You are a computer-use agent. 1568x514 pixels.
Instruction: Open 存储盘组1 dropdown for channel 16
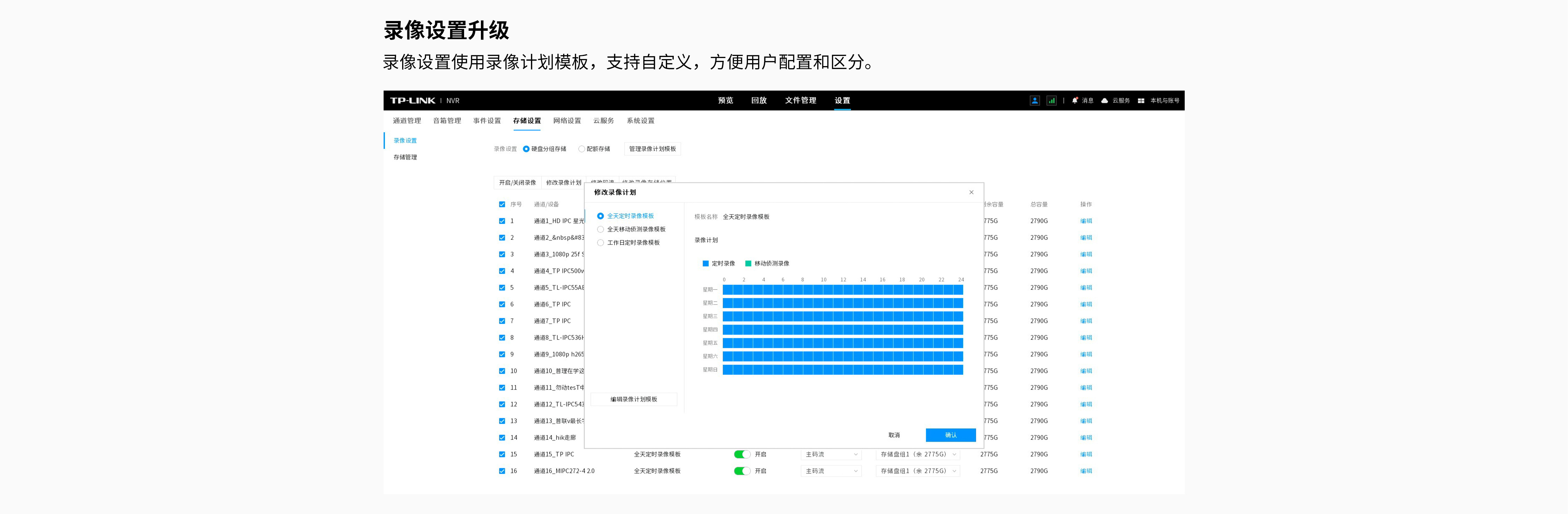tap(918, 471)
